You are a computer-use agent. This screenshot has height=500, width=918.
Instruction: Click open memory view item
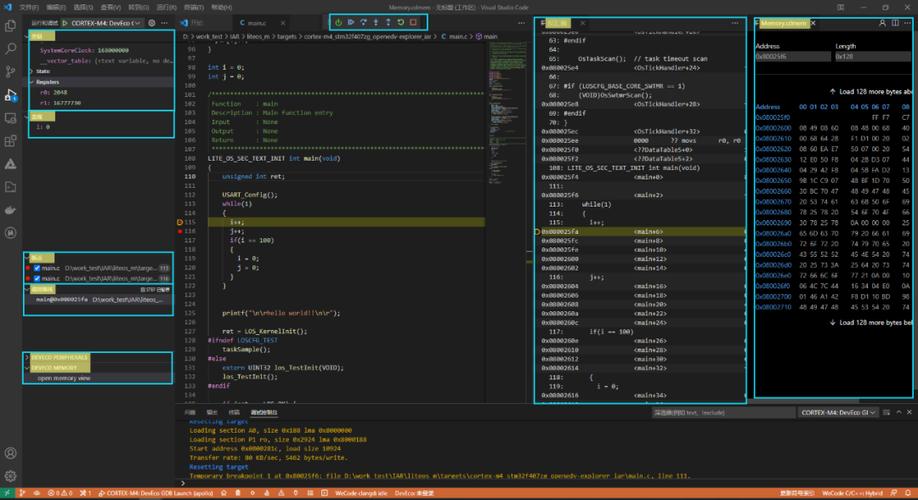coord(64,378)
